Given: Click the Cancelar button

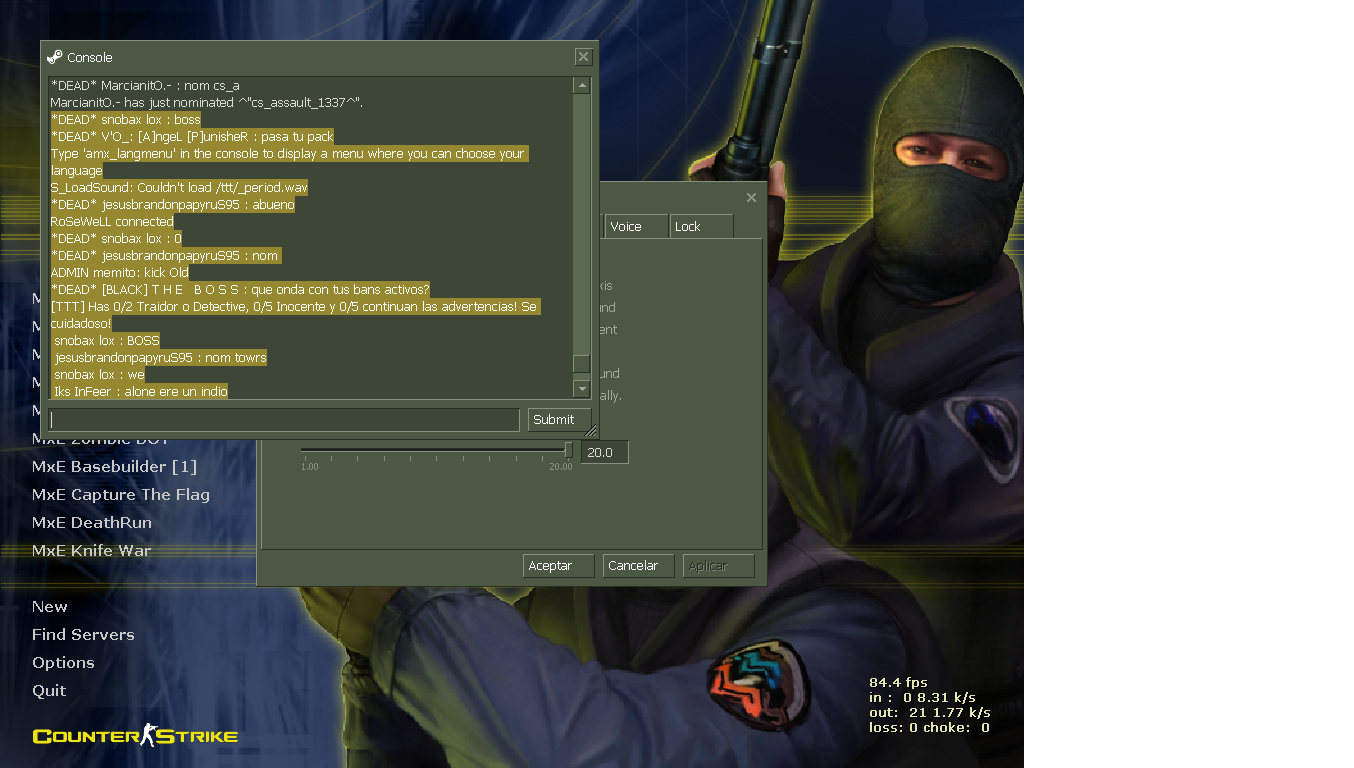Looking at the screenshot, I should tap(638, 566).
